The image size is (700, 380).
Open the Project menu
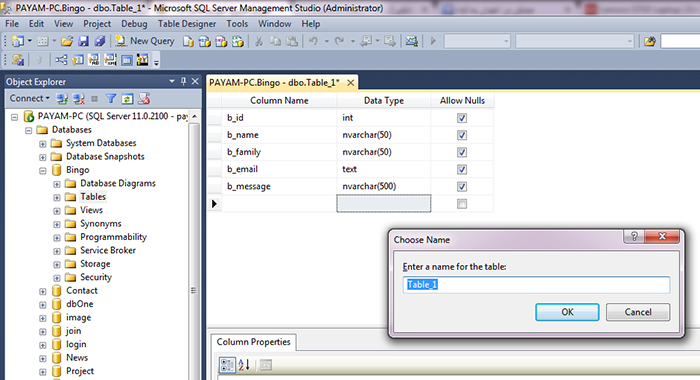[x=97, y=24]
